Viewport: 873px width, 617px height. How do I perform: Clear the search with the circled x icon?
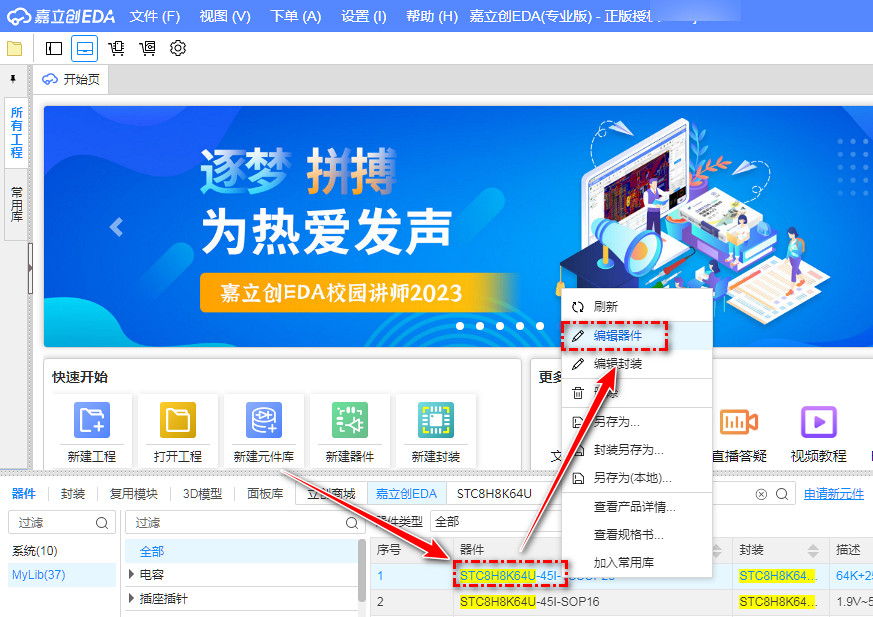click(761, 494)
